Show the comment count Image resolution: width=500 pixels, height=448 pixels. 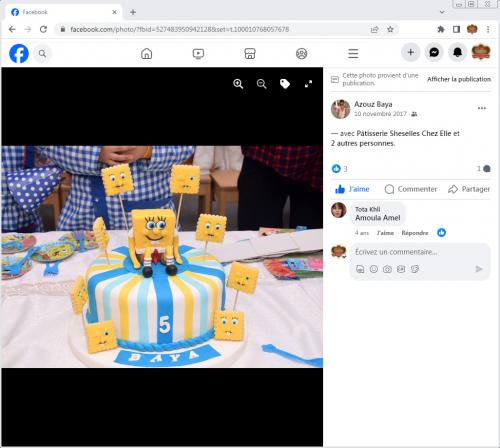coord(484,169)
